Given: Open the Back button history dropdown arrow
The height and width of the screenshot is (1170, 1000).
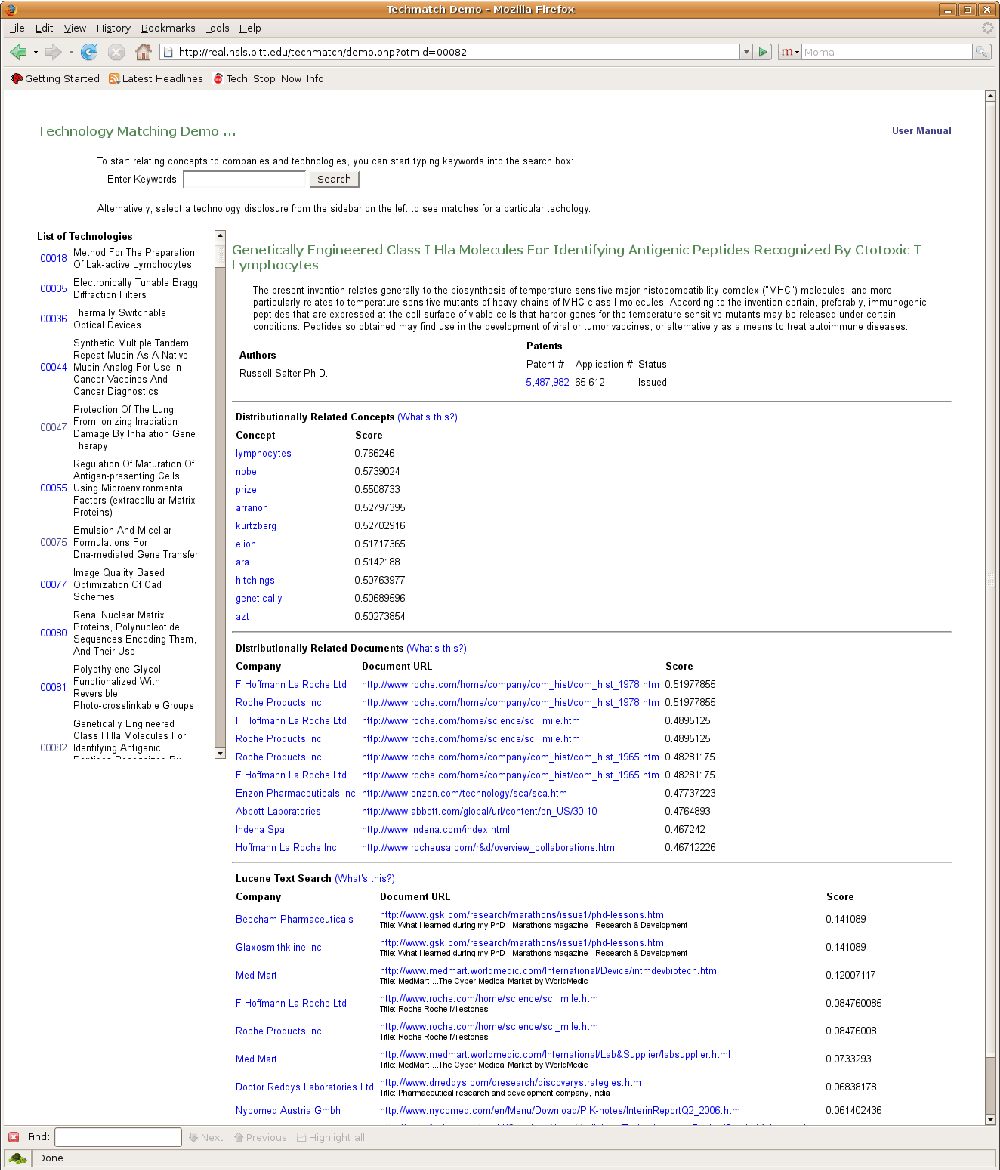Looking at the screenshot, I should pyautogui.click(x=35, y=52).
